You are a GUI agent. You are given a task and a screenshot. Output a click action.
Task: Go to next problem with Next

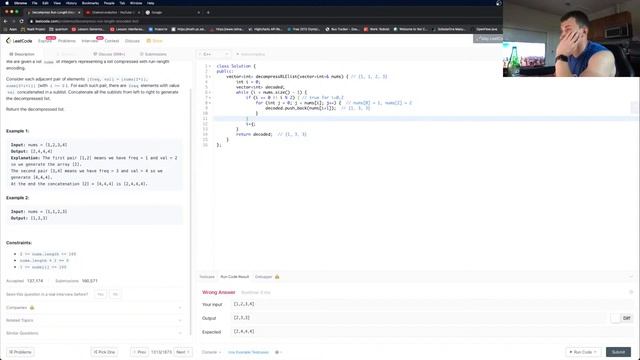[183, 352]
